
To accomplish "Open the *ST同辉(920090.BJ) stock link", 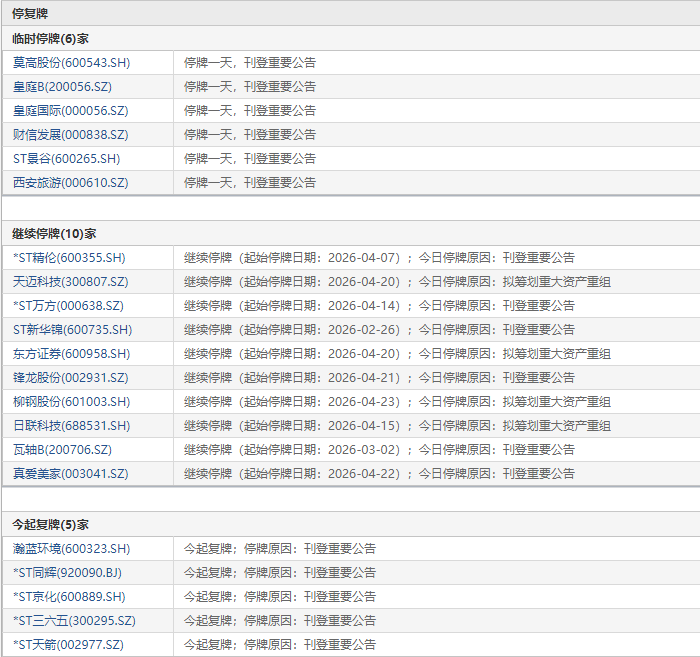I will pos(67,573).
